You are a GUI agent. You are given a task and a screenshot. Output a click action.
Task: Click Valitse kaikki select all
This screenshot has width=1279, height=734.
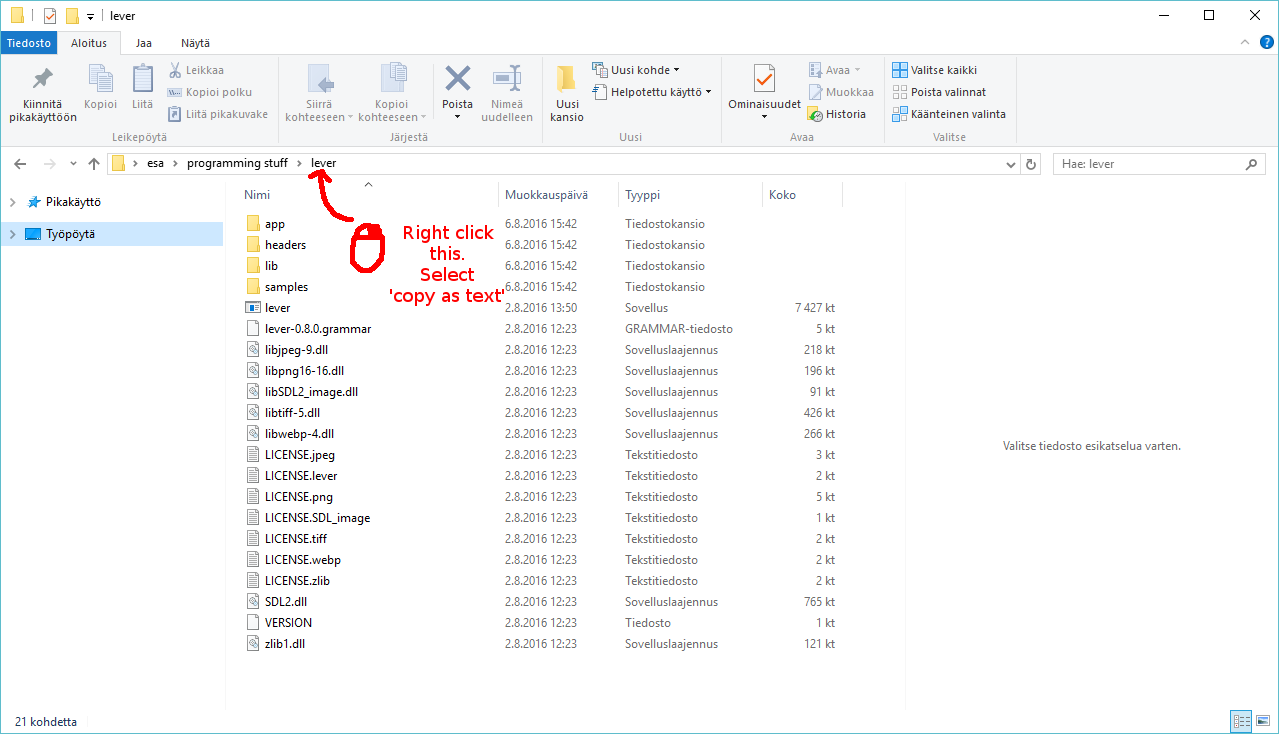(934, 70)
